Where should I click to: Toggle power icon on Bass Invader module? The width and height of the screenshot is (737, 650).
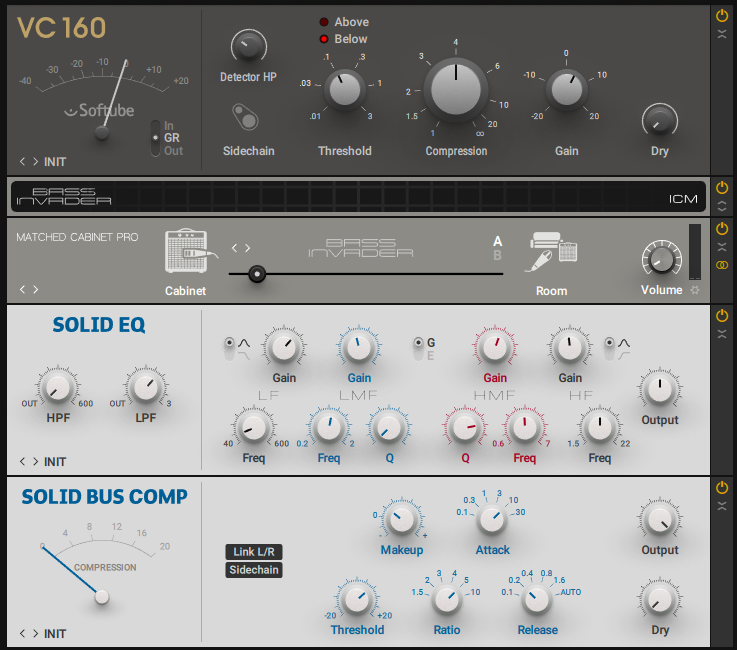(x=722, y=188)
